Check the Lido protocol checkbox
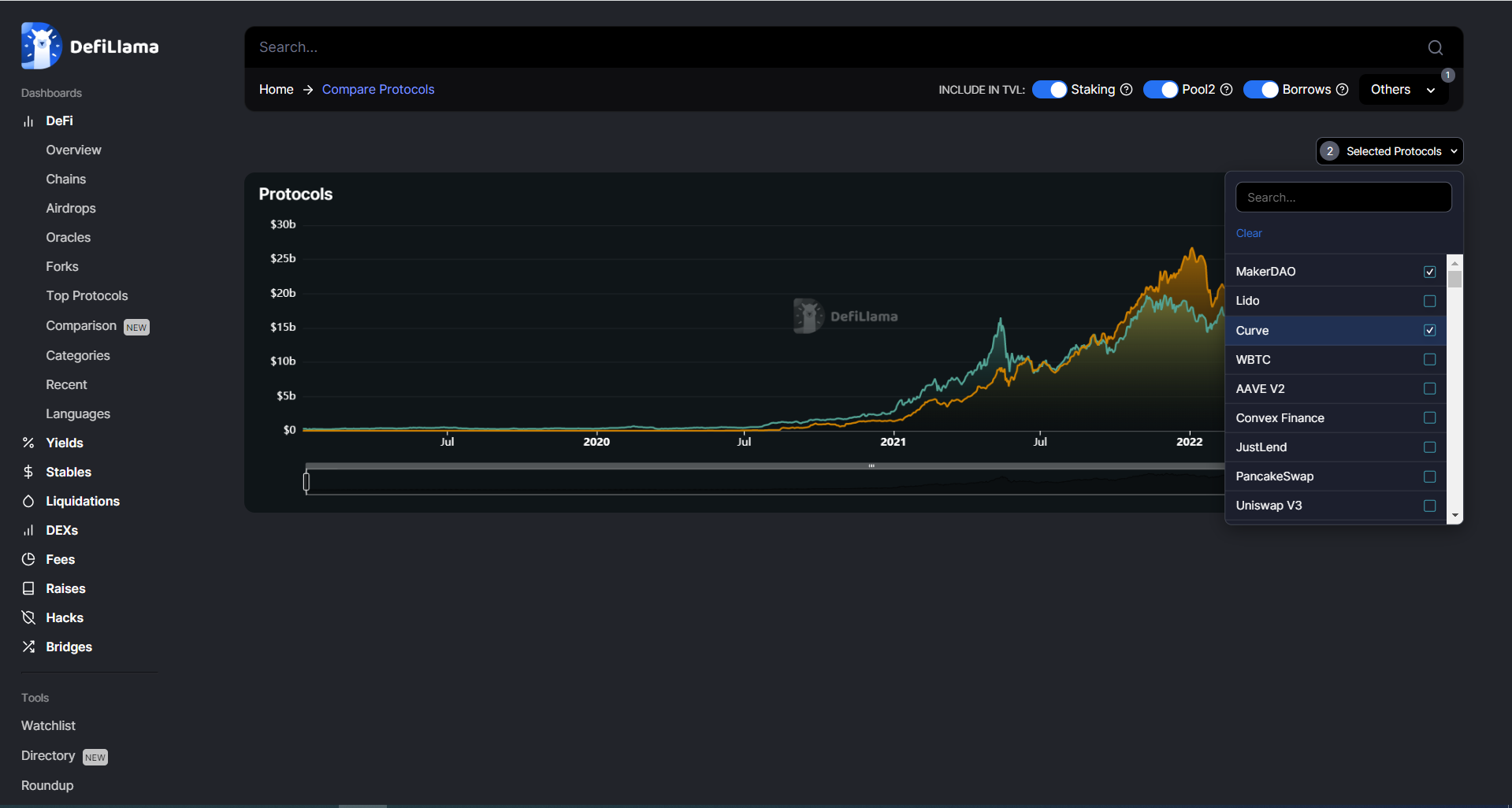 (x=1429, y=302)
